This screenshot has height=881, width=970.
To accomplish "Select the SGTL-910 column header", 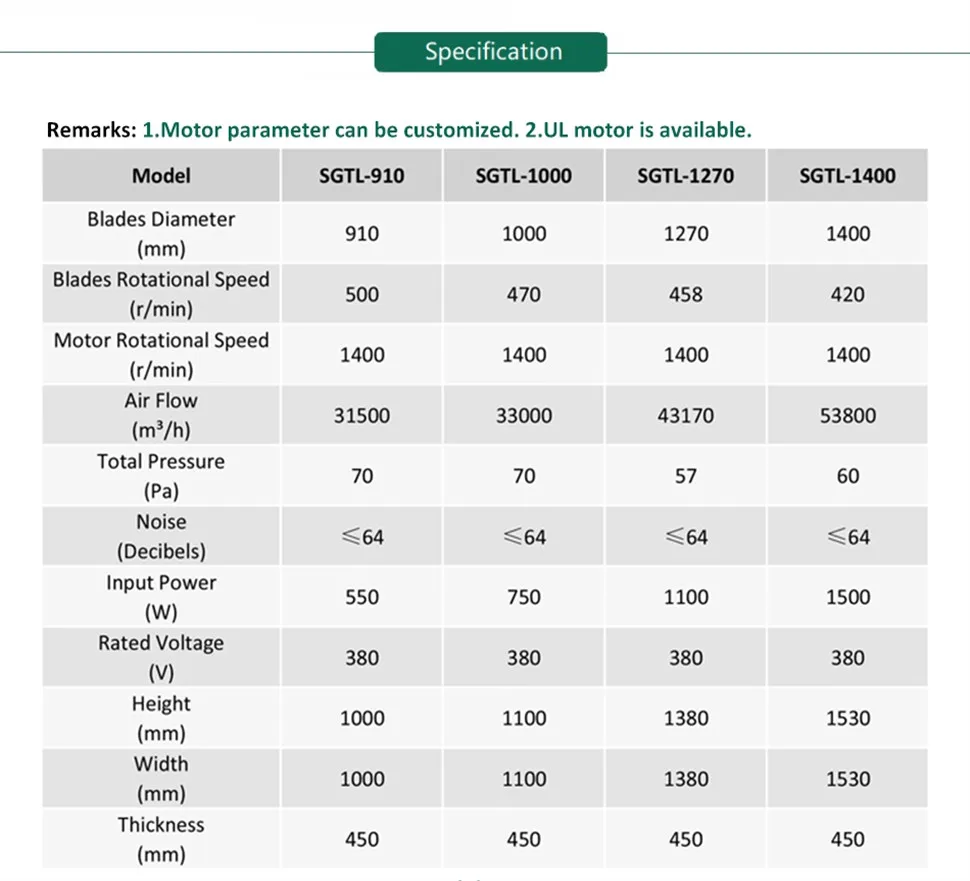I will point(362,176).
